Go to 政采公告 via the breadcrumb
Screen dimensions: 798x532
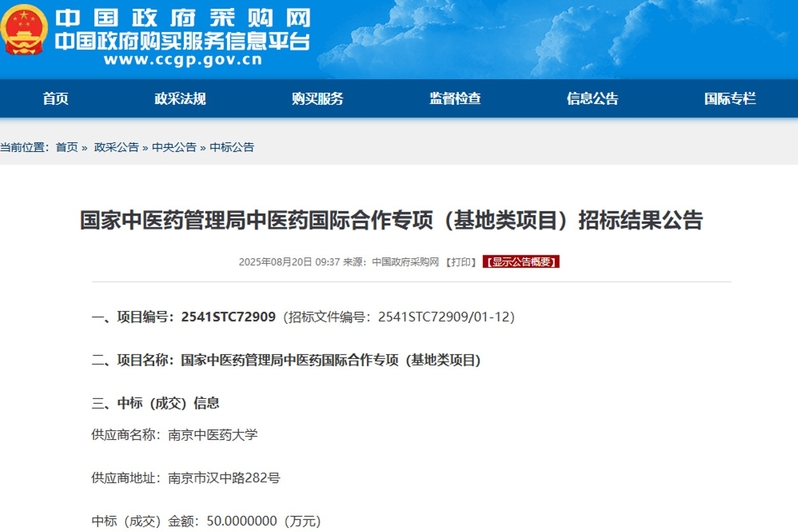coord(116,147)
